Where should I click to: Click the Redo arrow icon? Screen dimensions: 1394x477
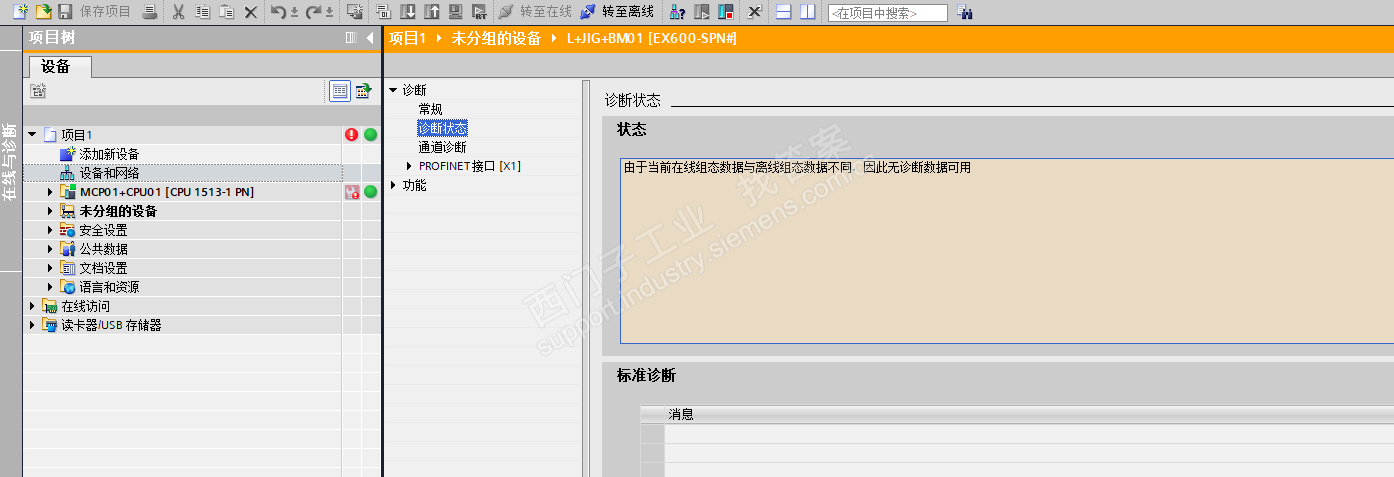(x=314, y=12)
